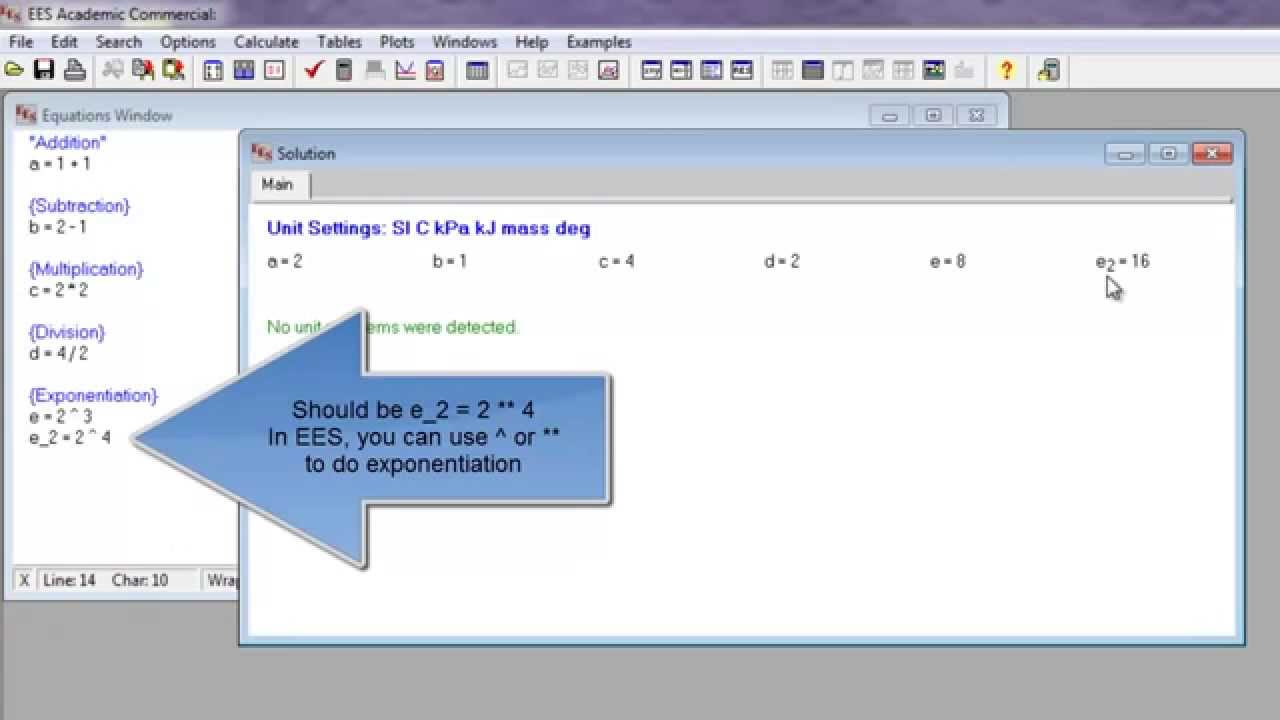Click the Unit Settings line in Solution
This screenshot has width=1280, height=720.
point(429,228)
